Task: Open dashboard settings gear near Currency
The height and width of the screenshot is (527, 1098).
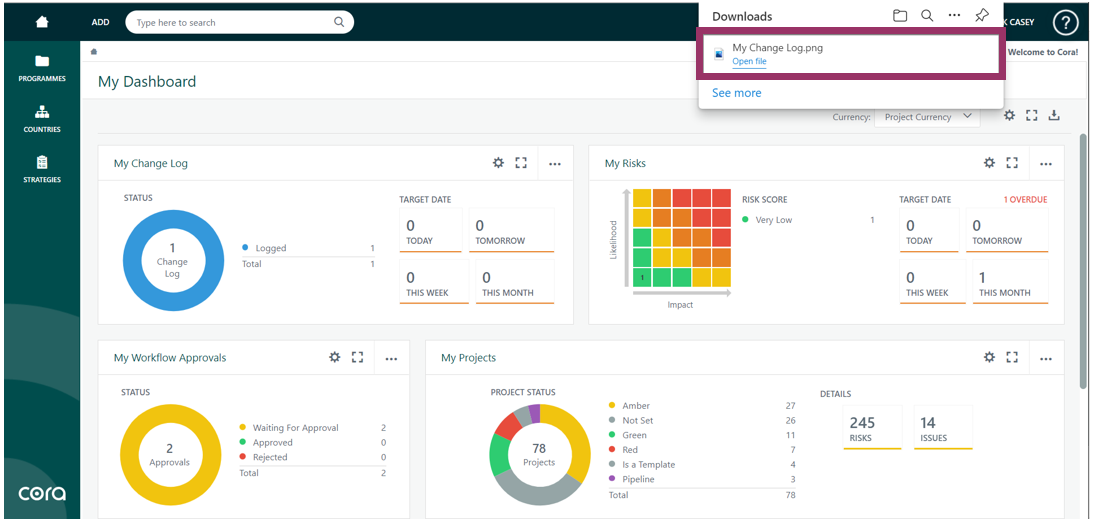Action: click(1009, 115)
